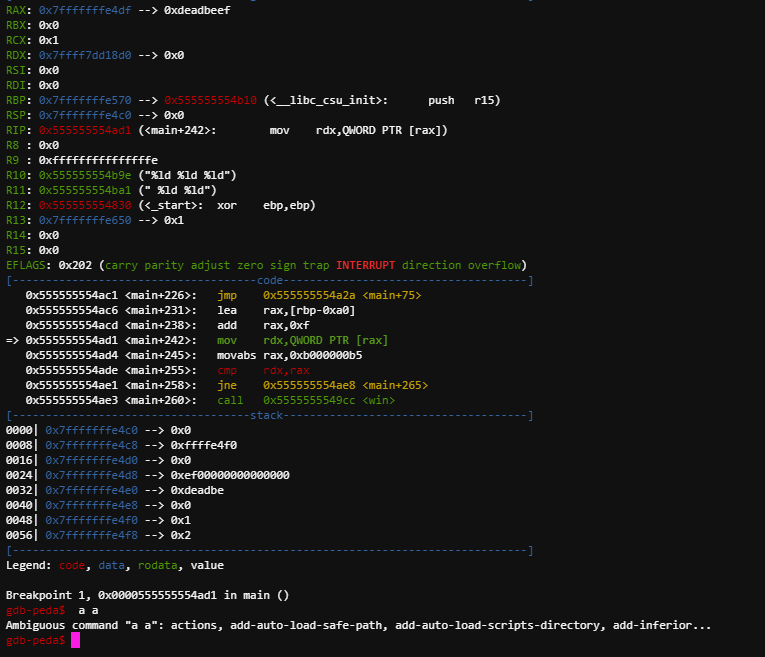Image resolution: width=765 pixels, height=657 pixels.
Task: Click the stack section header label
Action: (x=266, y=416)
